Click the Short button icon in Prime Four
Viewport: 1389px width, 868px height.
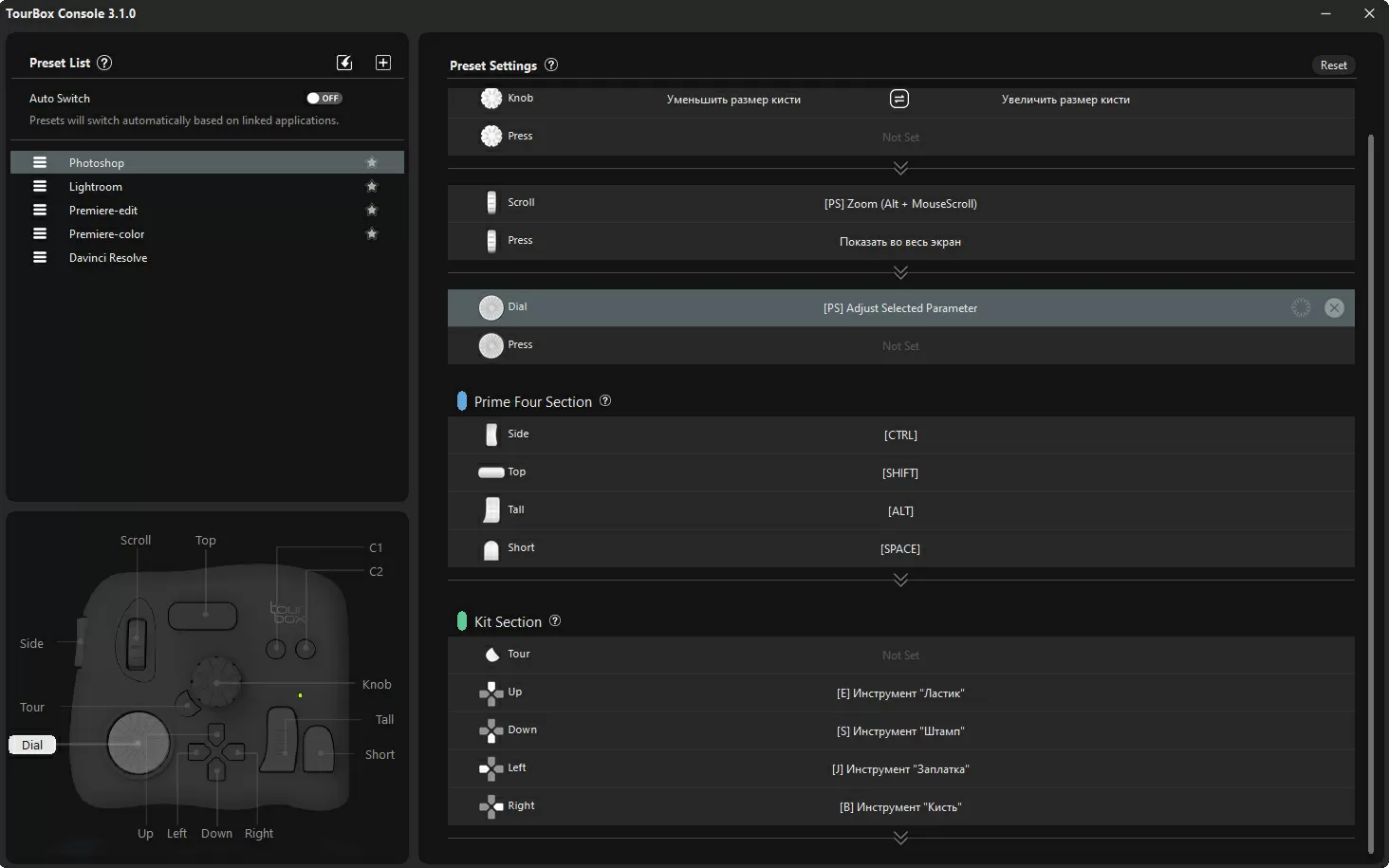(491, 549)
